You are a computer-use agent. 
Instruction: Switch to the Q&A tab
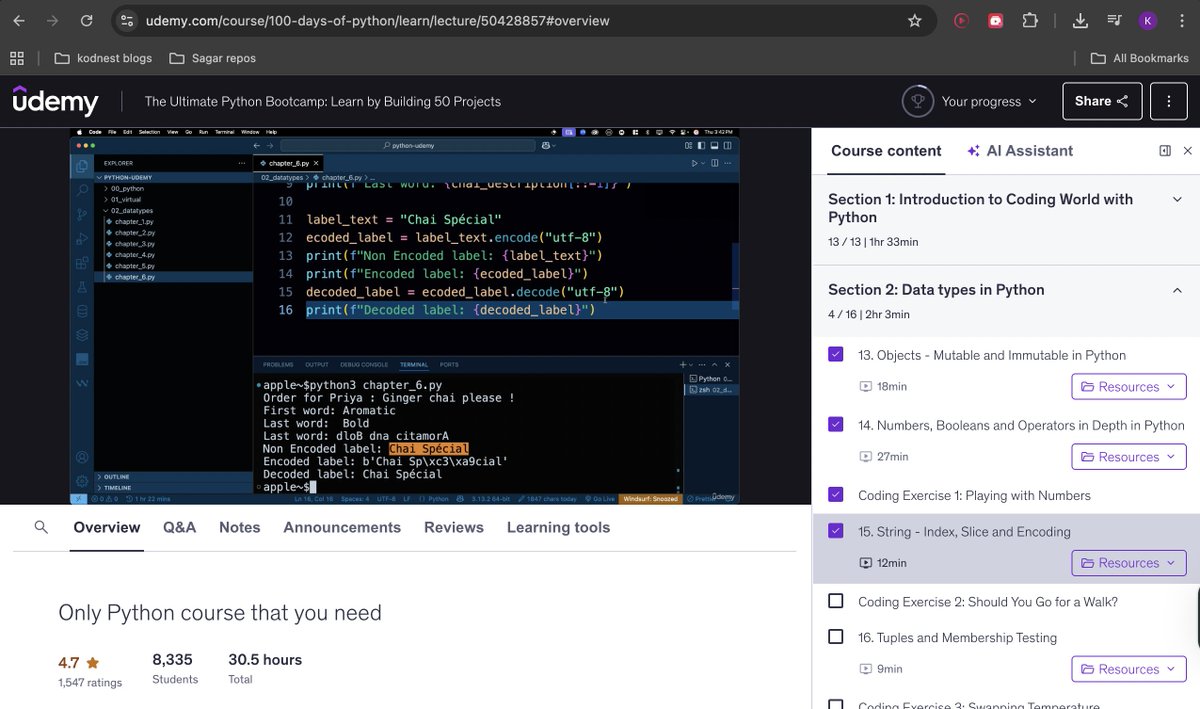pos(180,527)
